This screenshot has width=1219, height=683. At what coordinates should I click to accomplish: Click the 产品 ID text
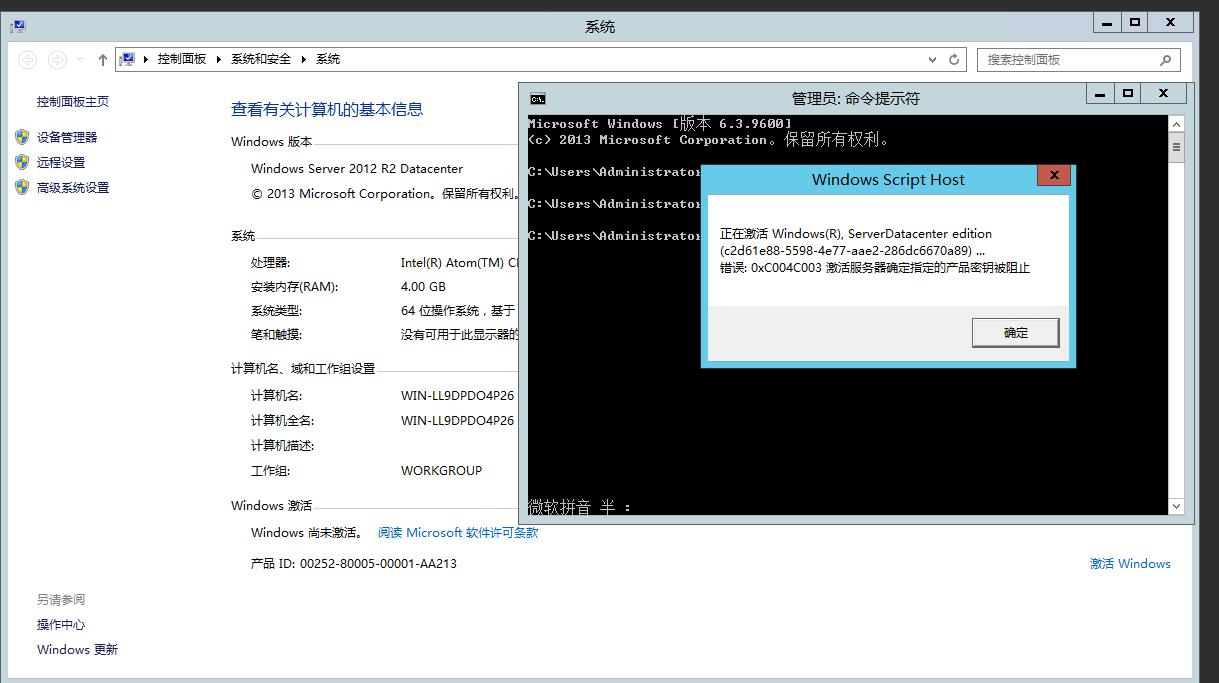(354, 563)
